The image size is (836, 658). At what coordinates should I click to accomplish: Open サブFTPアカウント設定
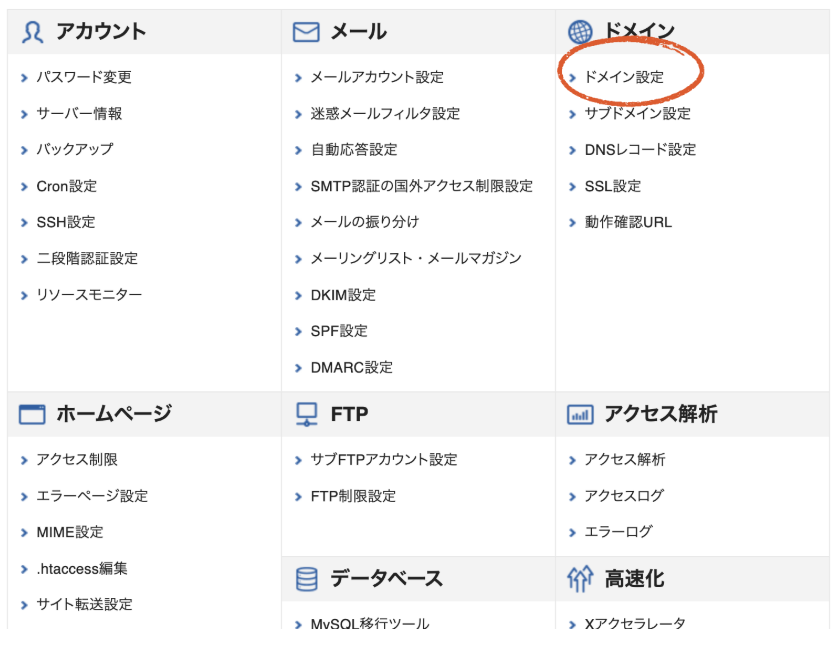[x=384, y=460]
